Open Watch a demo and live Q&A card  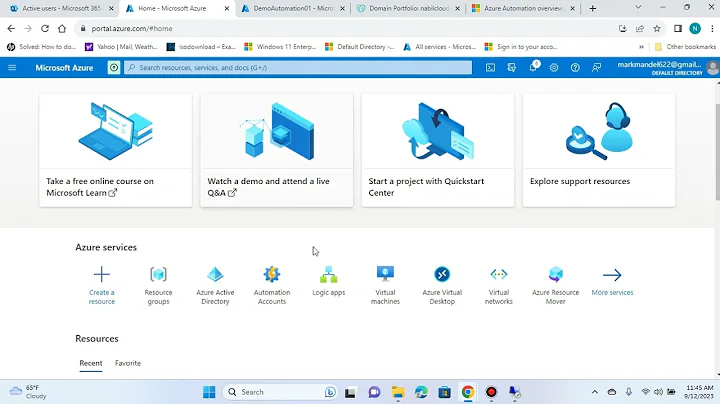[277, 150]
